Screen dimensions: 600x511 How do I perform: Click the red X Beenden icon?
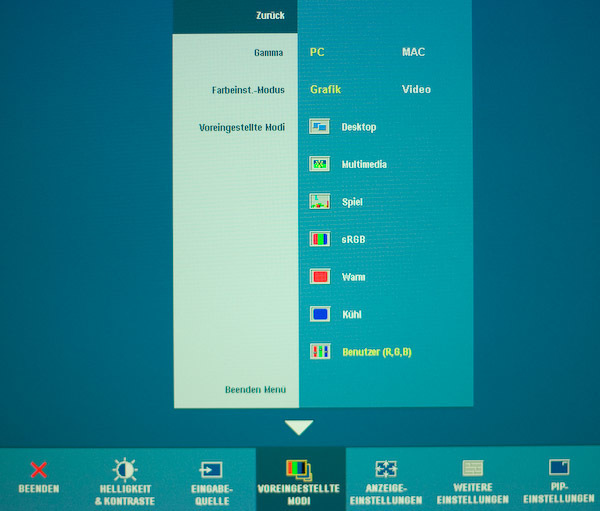pyautogui.click(x=39, y=470)
